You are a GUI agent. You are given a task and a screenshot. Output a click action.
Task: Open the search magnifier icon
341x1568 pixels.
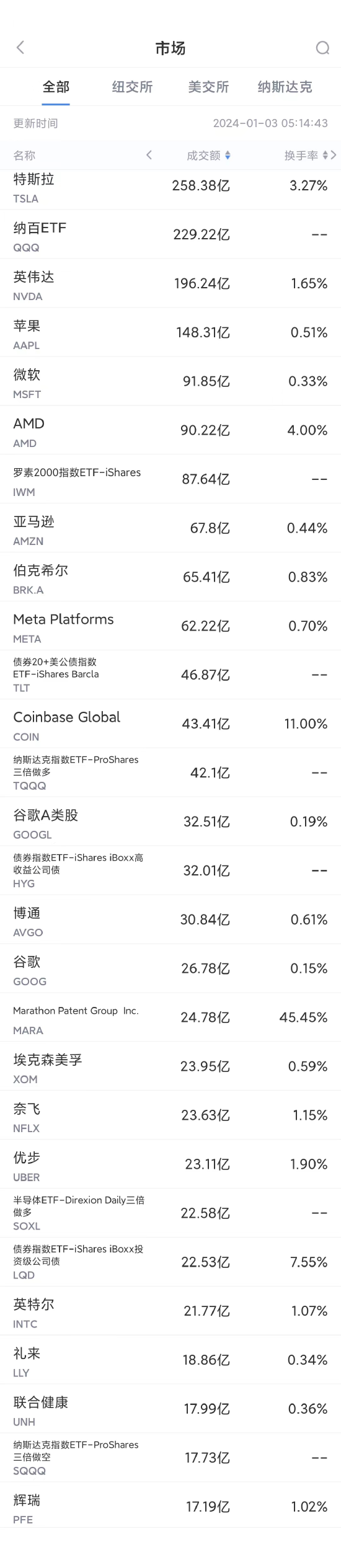tap(322, 48)
